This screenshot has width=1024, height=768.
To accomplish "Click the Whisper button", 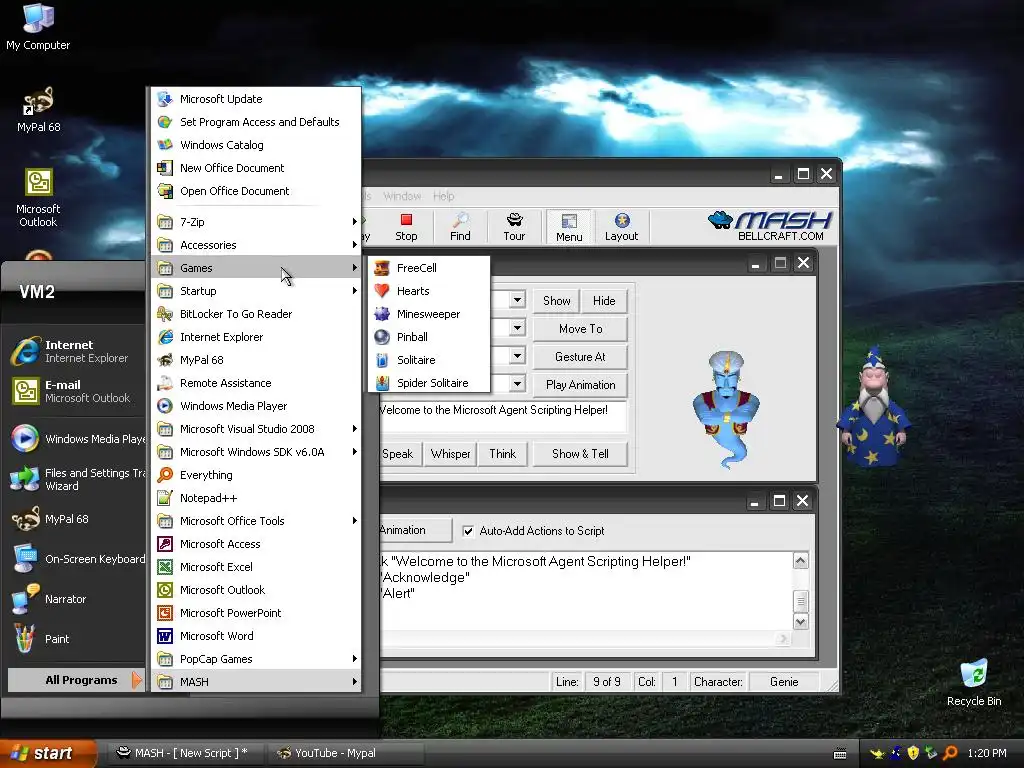I will pyautogui.click(x=450, y=454).
